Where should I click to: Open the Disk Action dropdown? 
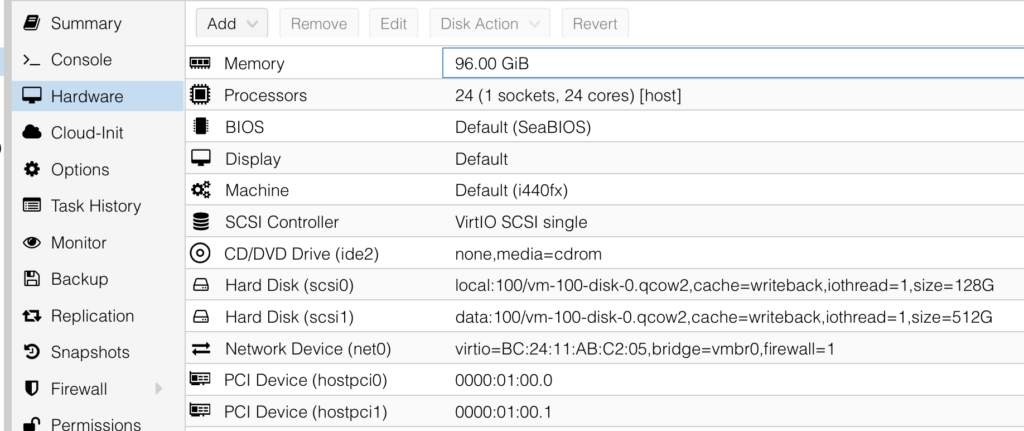pos(489,24)
